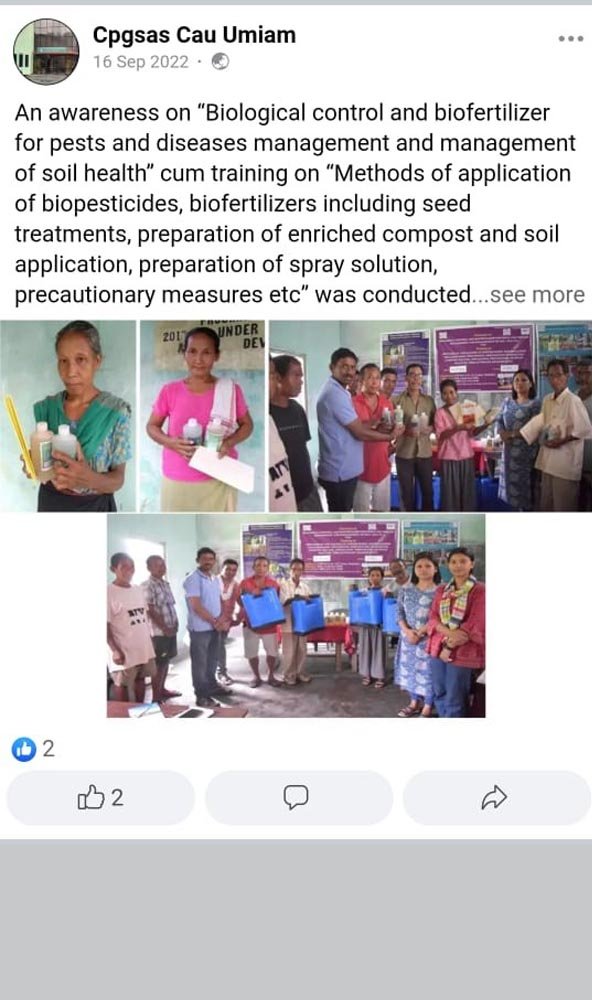Open photo of woman in pink shirt
This screenshot has height=1000, width=592.
coord(202,416)
